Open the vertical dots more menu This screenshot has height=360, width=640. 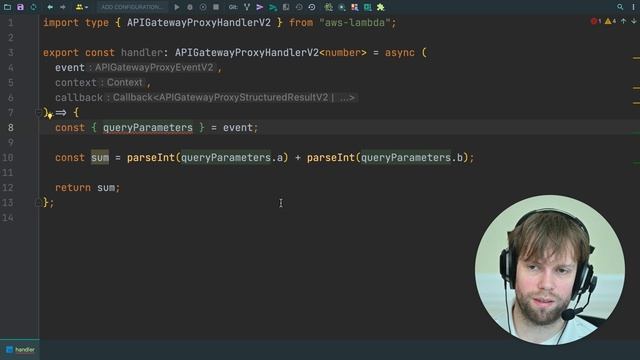633,7
